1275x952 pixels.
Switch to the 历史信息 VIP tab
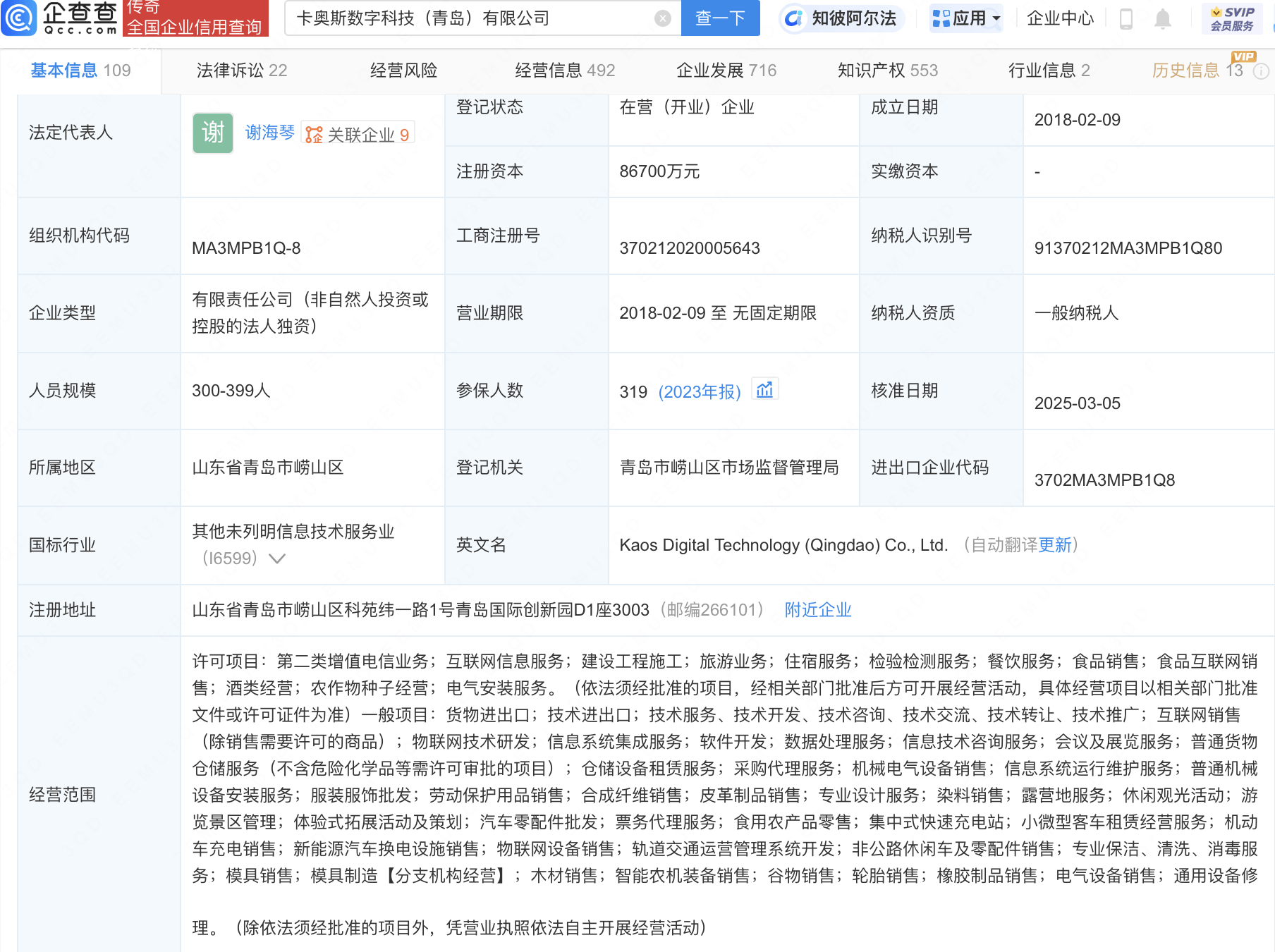pyautogui.click(x=1197, y=71)
